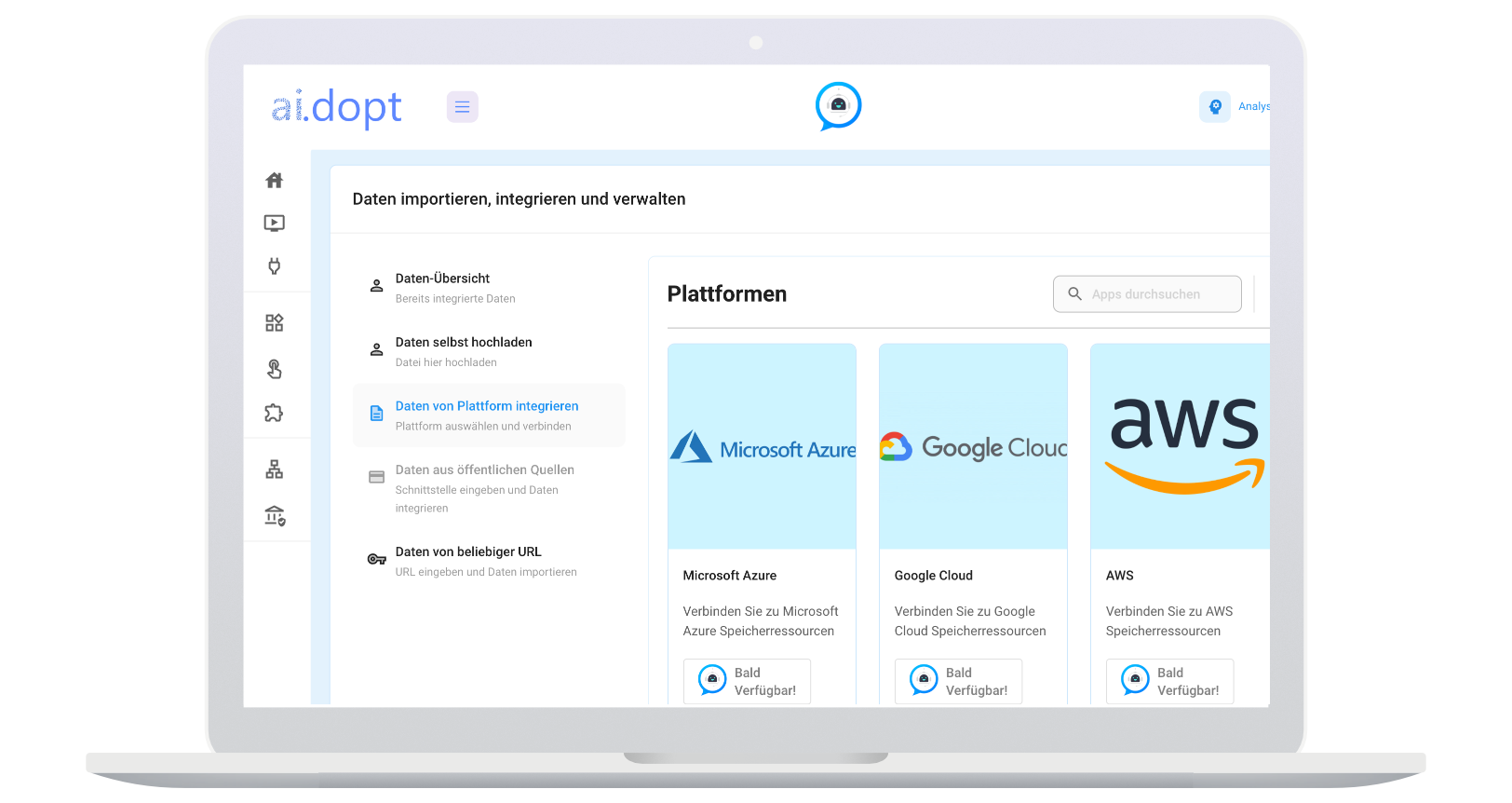Click person icon beside Daten selbst hochladen
This screenshot has height=803, width=1512.
(x=376, y=350)
